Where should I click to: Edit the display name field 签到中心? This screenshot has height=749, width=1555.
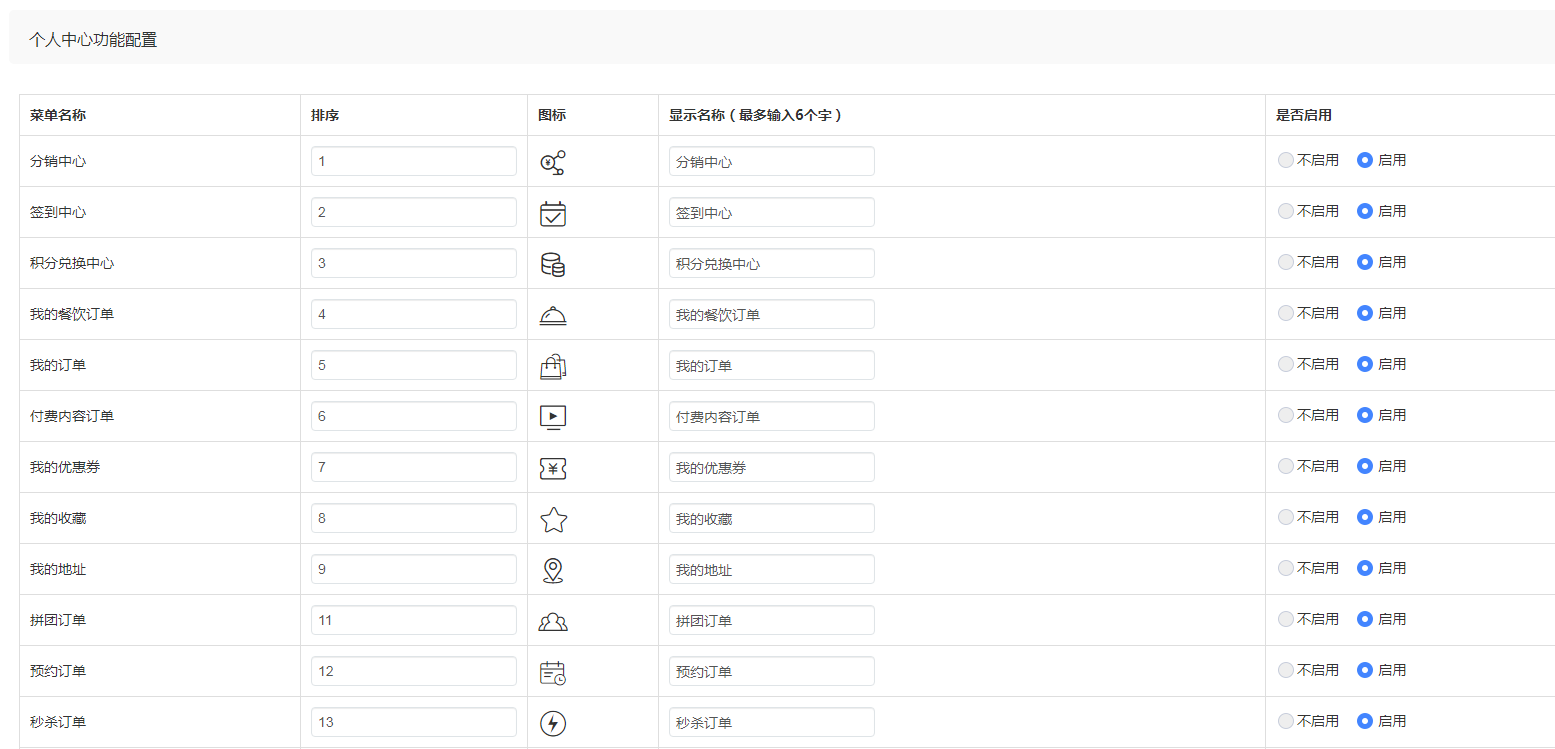click(772, 212)
